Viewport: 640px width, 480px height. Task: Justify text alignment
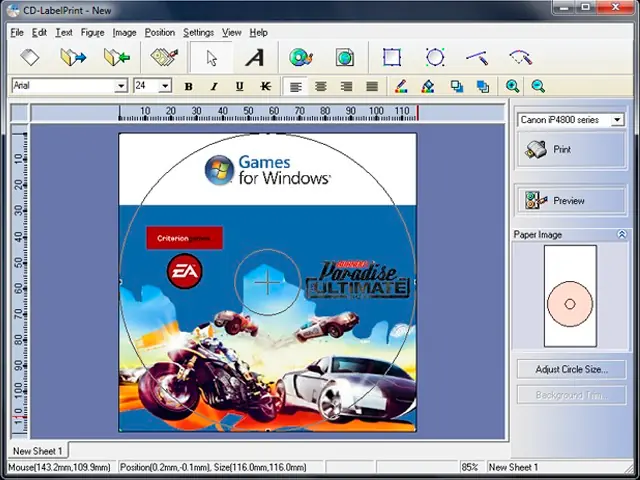[372, 86]
